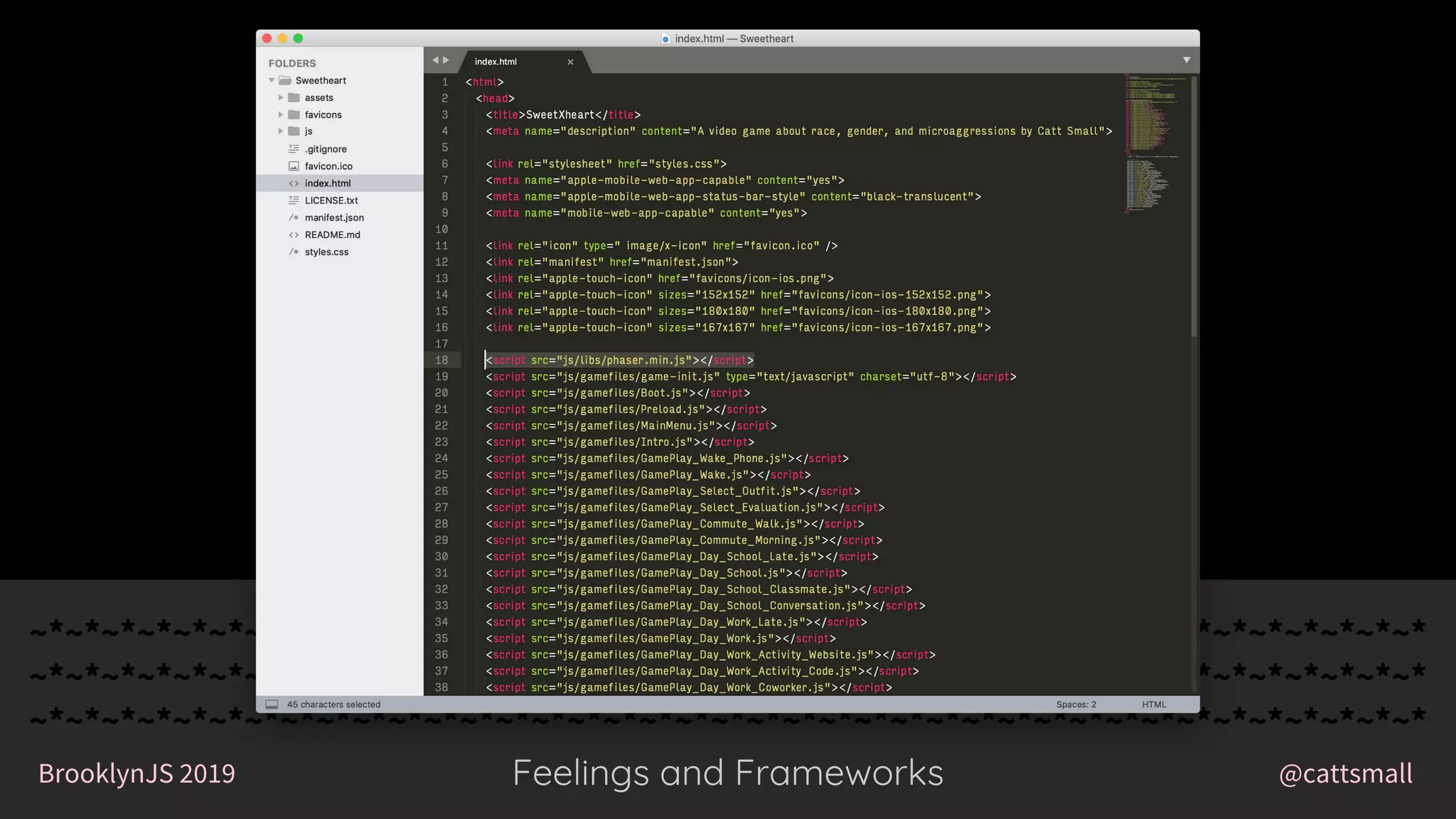Image resolution: width=1456 pixels, height=819 pixels.
Task: Open LICENSE.txt from the sidebar
Action: pyautogui.click(x=331, y=200)
